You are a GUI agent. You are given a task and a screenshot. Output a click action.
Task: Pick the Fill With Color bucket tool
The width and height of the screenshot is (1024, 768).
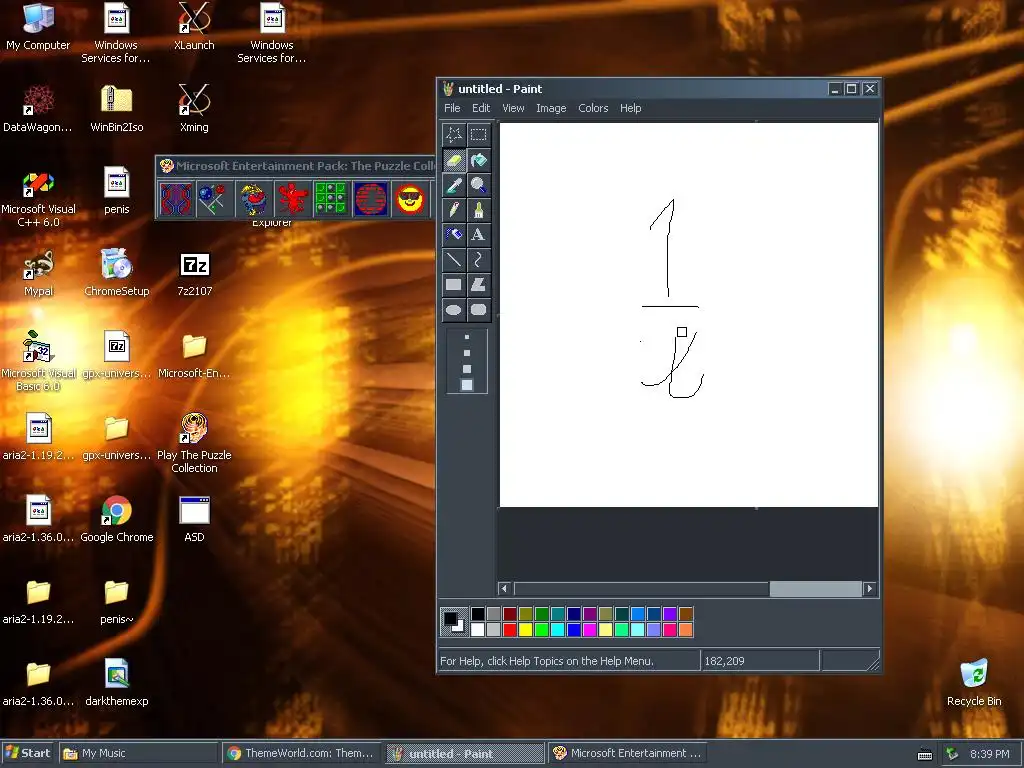479,160
